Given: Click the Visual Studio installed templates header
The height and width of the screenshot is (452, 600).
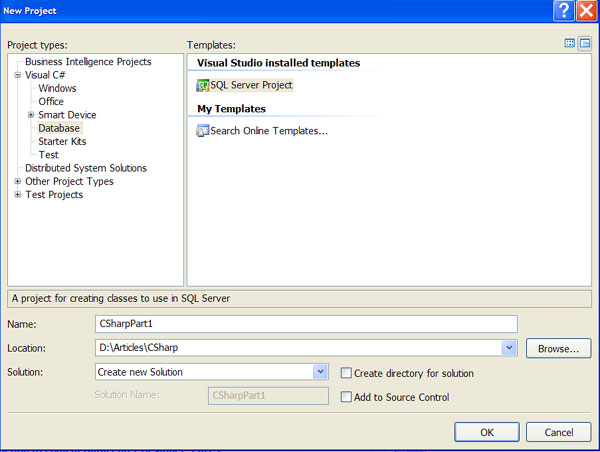Looking at the screenshot, I should click(279, 63).
